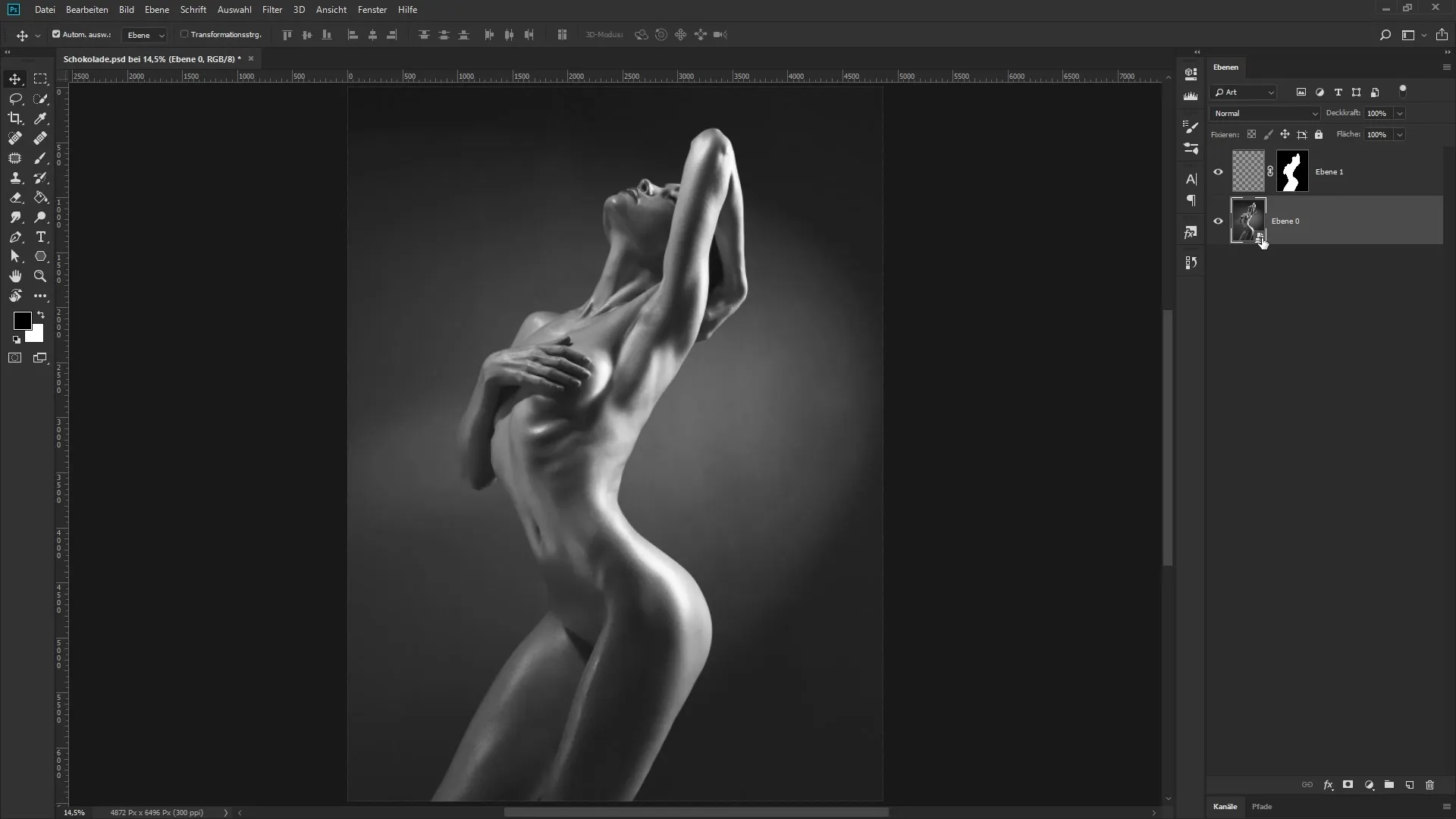Select the Eyedropper tool
1456x819 pixels.
tap(40, 118)
